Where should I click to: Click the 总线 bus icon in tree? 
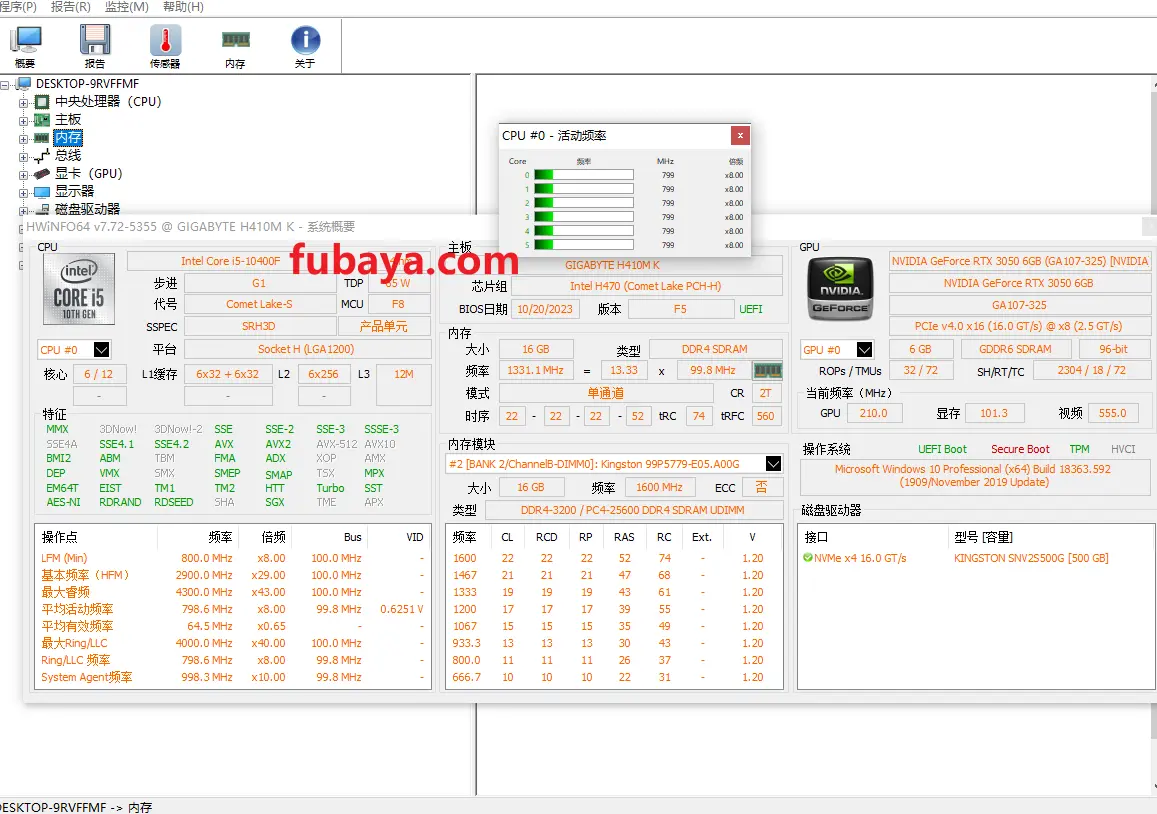click(x=43, y=156)
